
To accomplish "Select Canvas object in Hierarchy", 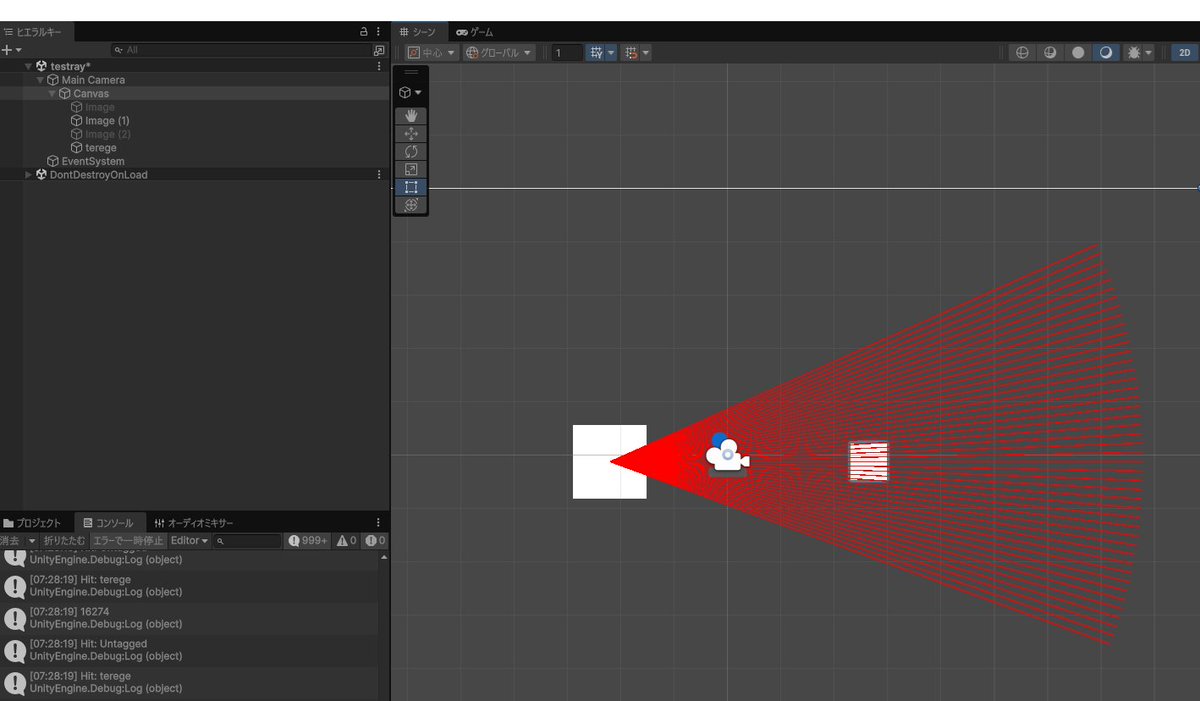I will point(91,94).
